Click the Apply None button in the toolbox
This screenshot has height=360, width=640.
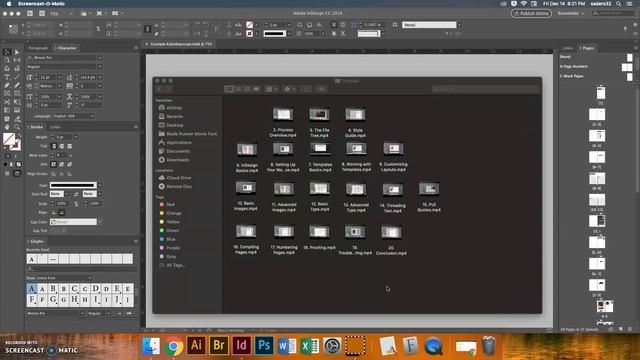(x=18, y=164)
